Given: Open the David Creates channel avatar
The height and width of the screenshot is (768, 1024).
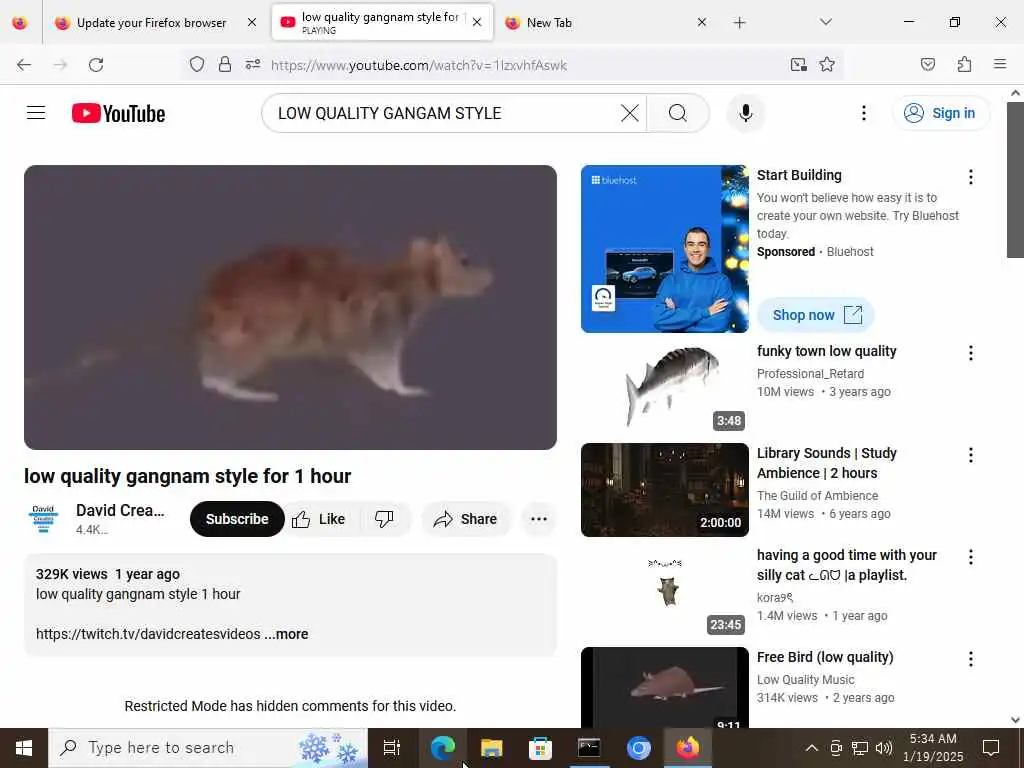Looking at the screenshot, I should (x=43, y=519).
